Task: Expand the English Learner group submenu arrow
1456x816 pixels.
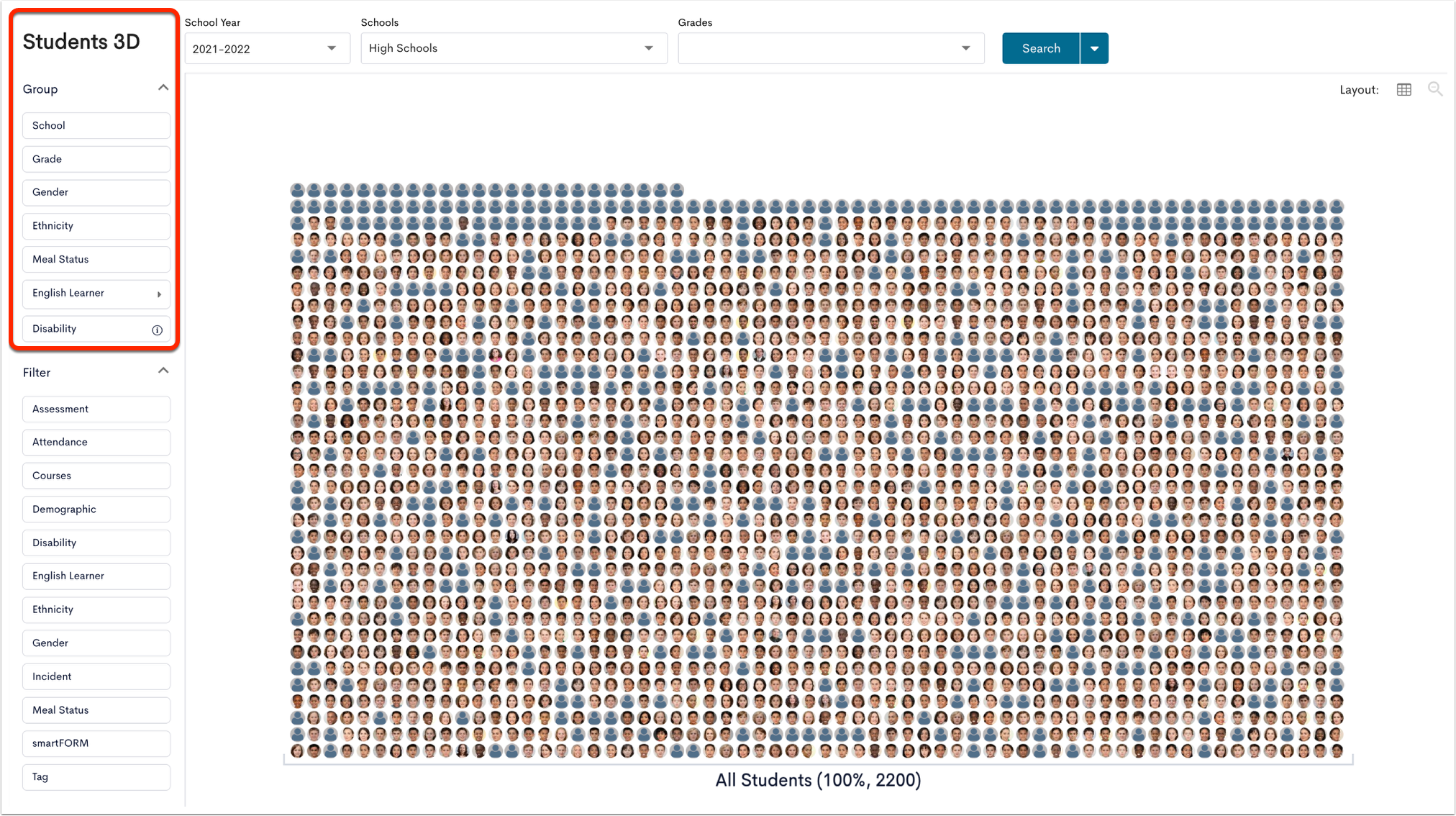Action: click(159, 294)
